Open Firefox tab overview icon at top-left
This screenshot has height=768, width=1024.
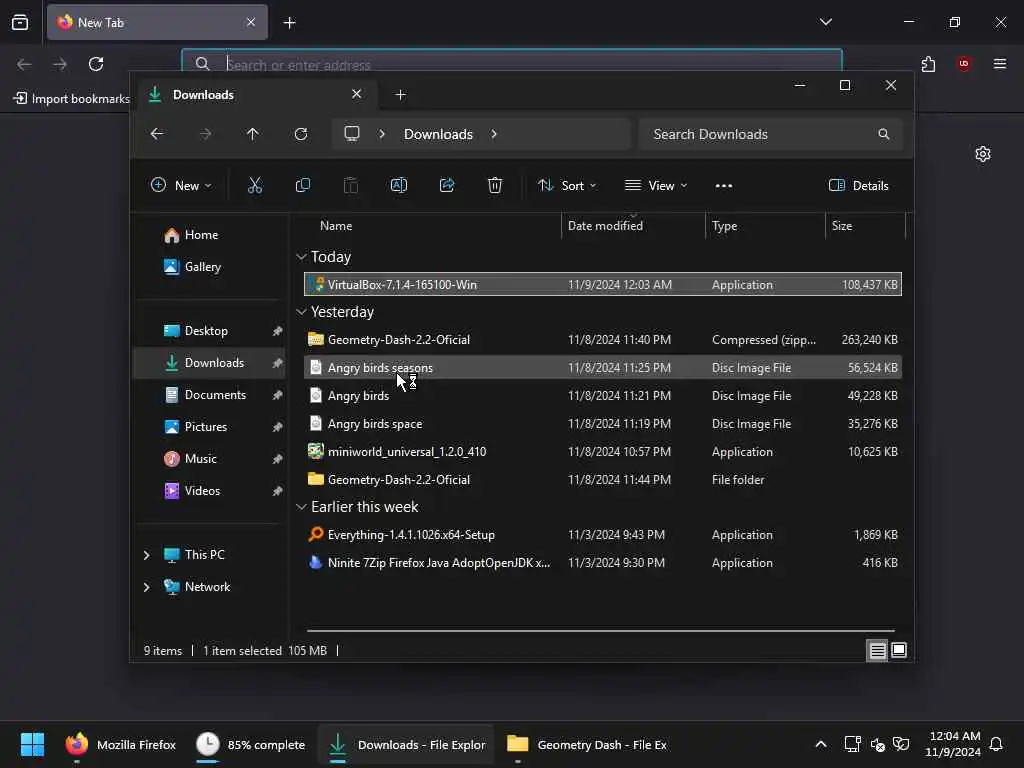click(20, 22)
